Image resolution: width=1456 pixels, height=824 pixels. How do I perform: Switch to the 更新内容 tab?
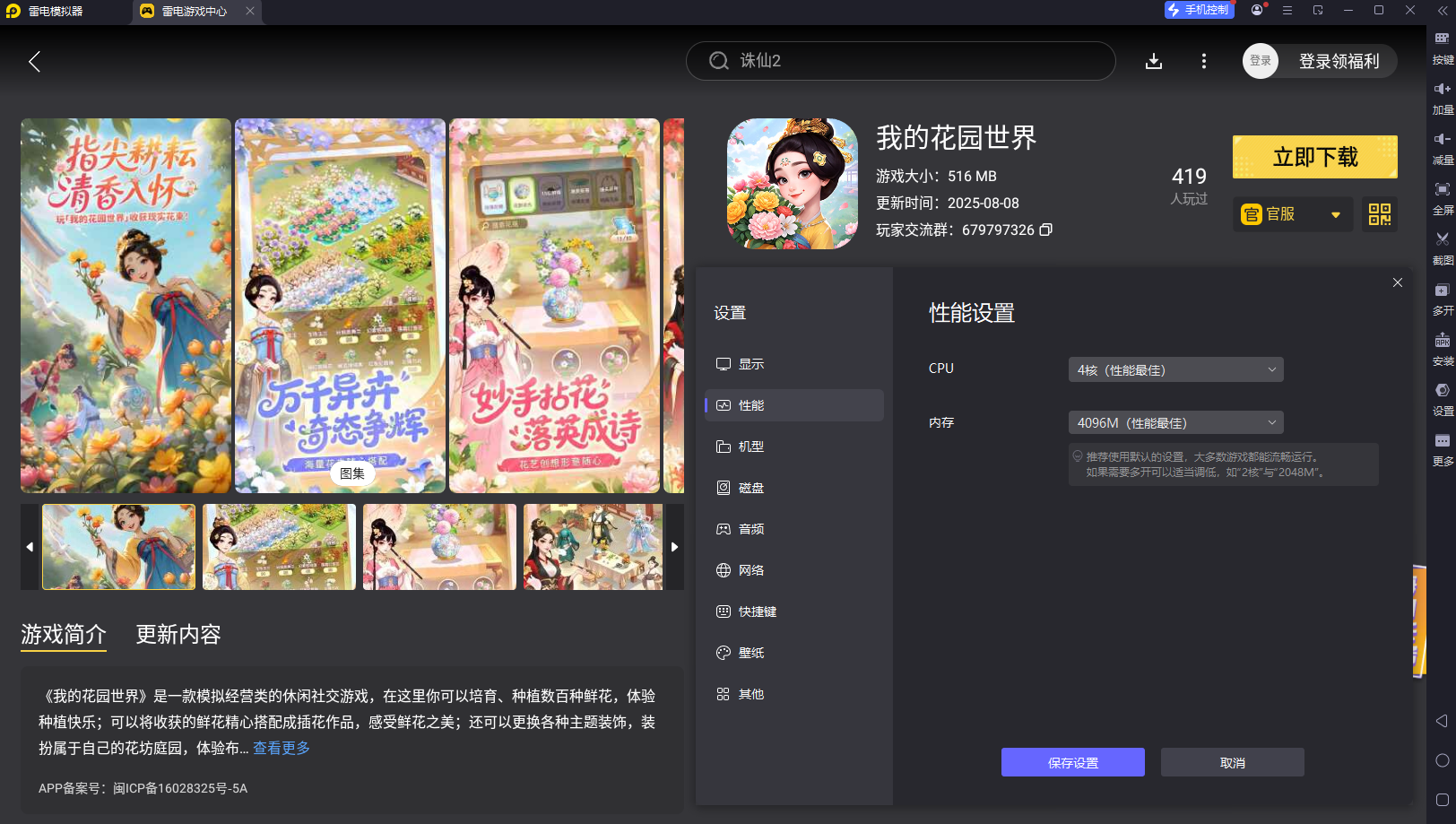(x=178, y=634)
